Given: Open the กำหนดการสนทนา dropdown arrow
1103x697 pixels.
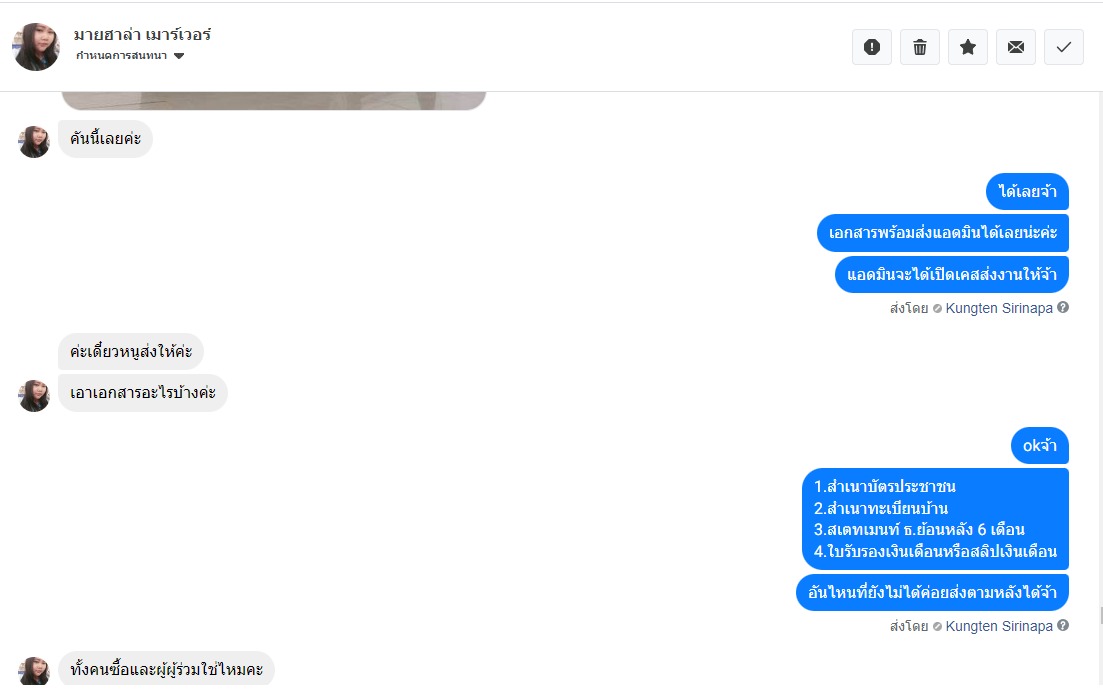Looking at the screenshot, I should click(179, 56).
